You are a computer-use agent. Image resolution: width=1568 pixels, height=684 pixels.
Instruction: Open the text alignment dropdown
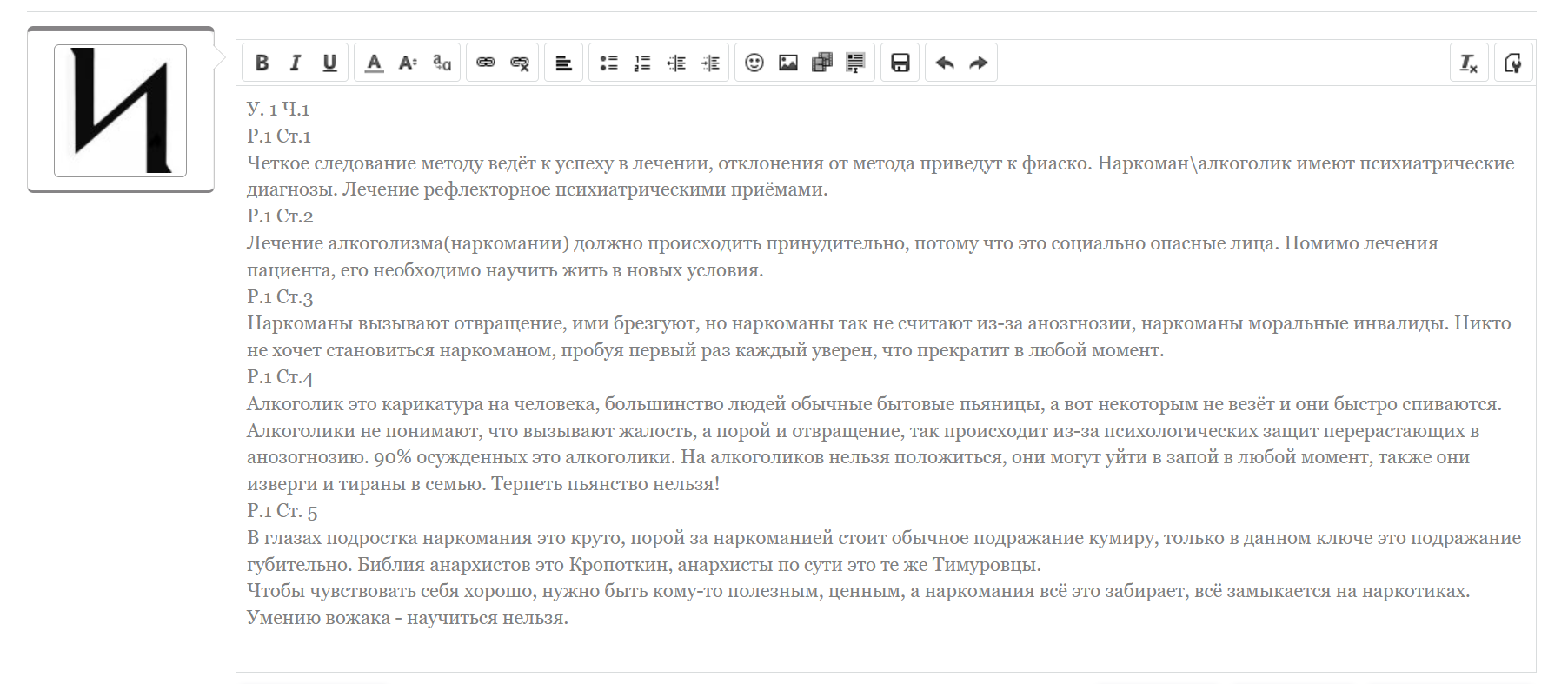click(563, 63)
